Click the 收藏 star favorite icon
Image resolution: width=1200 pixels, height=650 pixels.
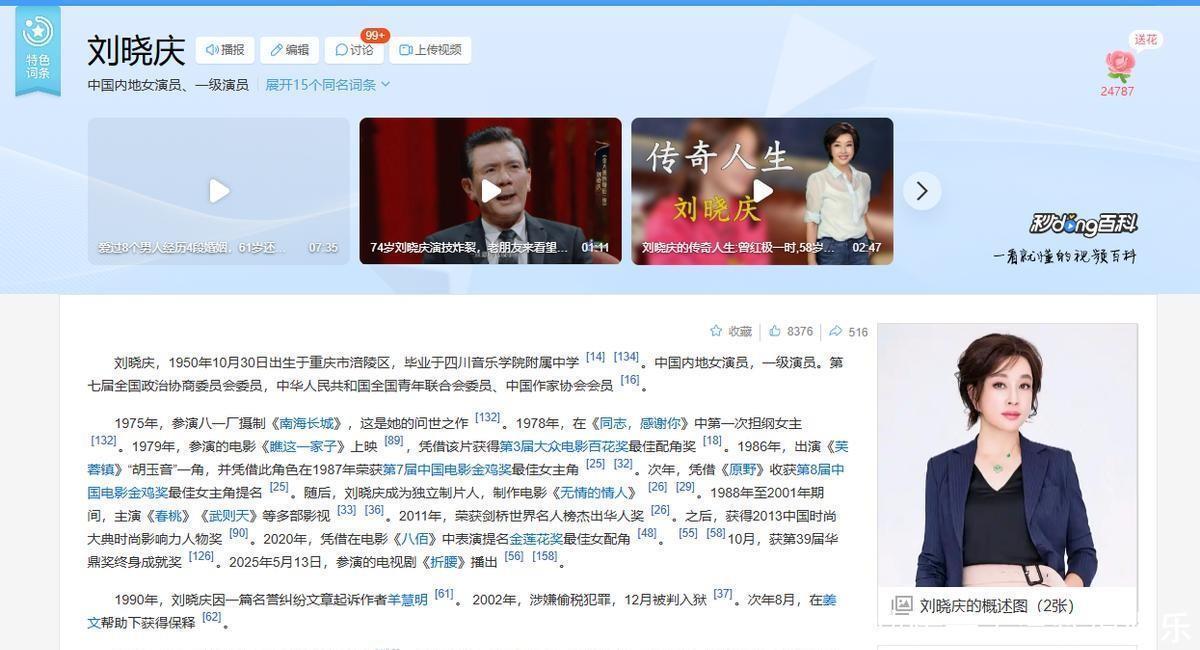coord(716,331)
